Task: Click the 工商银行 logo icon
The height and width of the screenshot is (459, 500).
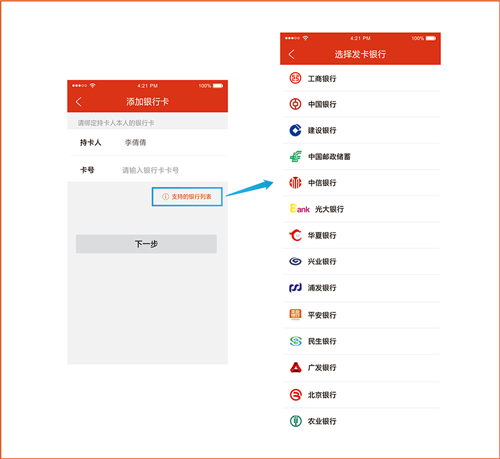Action: (x=295, y=78)
